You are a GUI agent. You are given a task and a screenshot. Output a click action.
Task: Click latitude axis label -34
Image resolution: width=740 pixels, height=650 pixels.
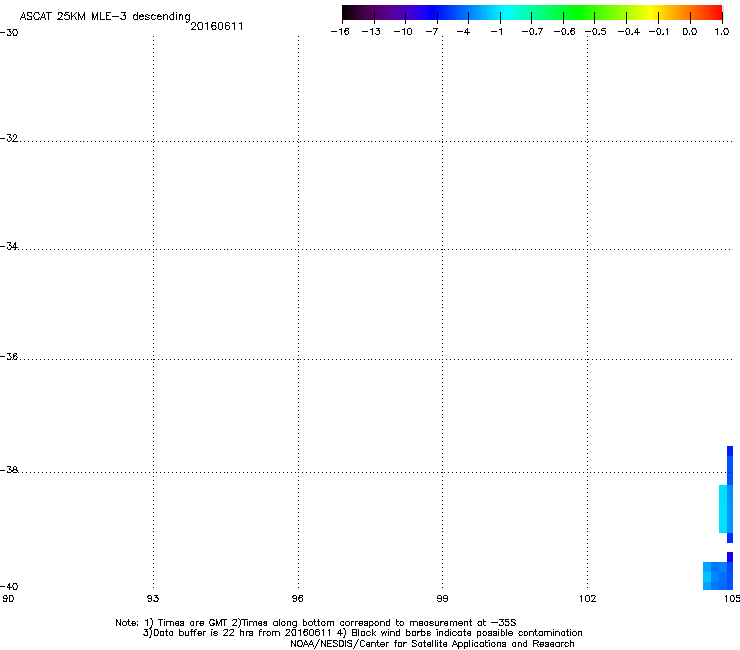tap(9, 246)
